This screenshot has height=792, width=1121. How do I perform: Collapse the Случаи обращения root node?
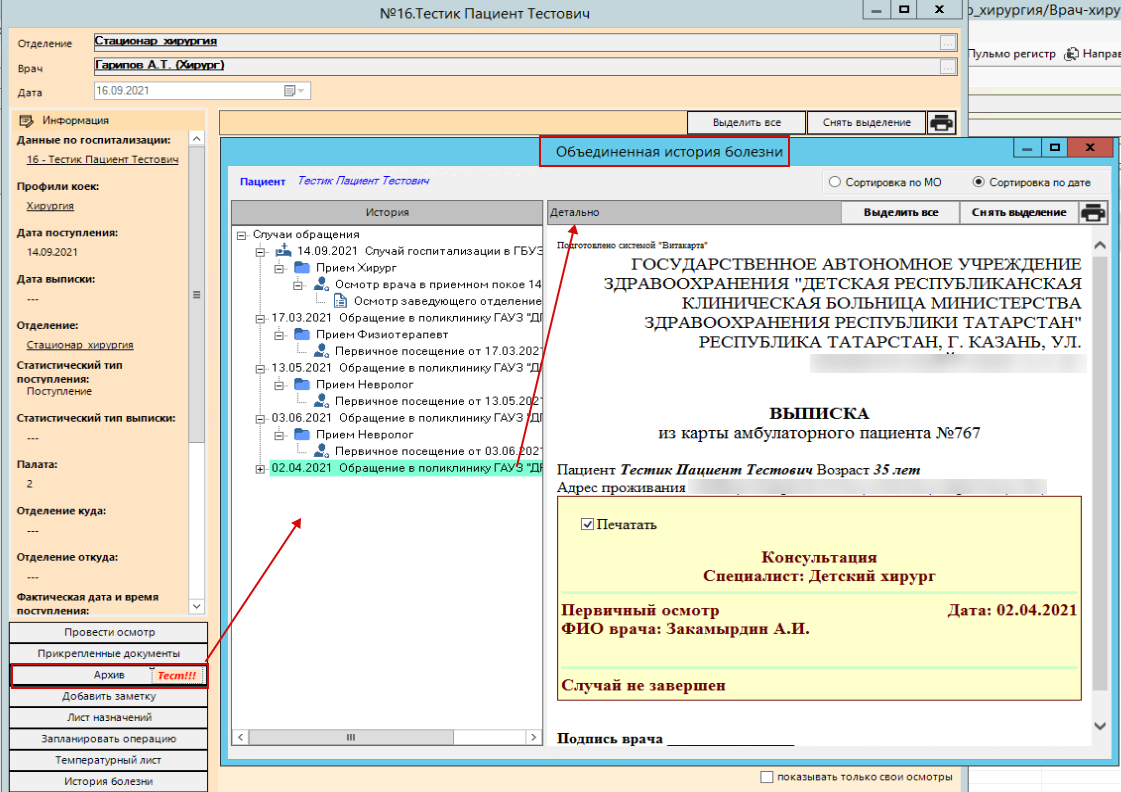pos(242,234)
